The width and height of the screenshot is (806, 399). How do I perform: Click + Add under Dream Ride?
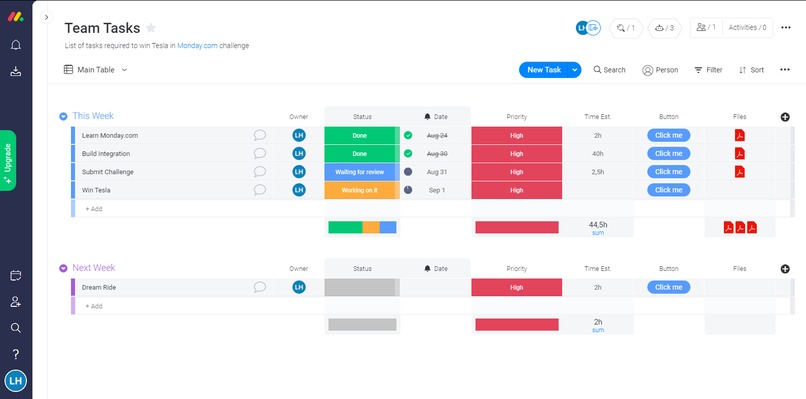click(x=94, y=306)
